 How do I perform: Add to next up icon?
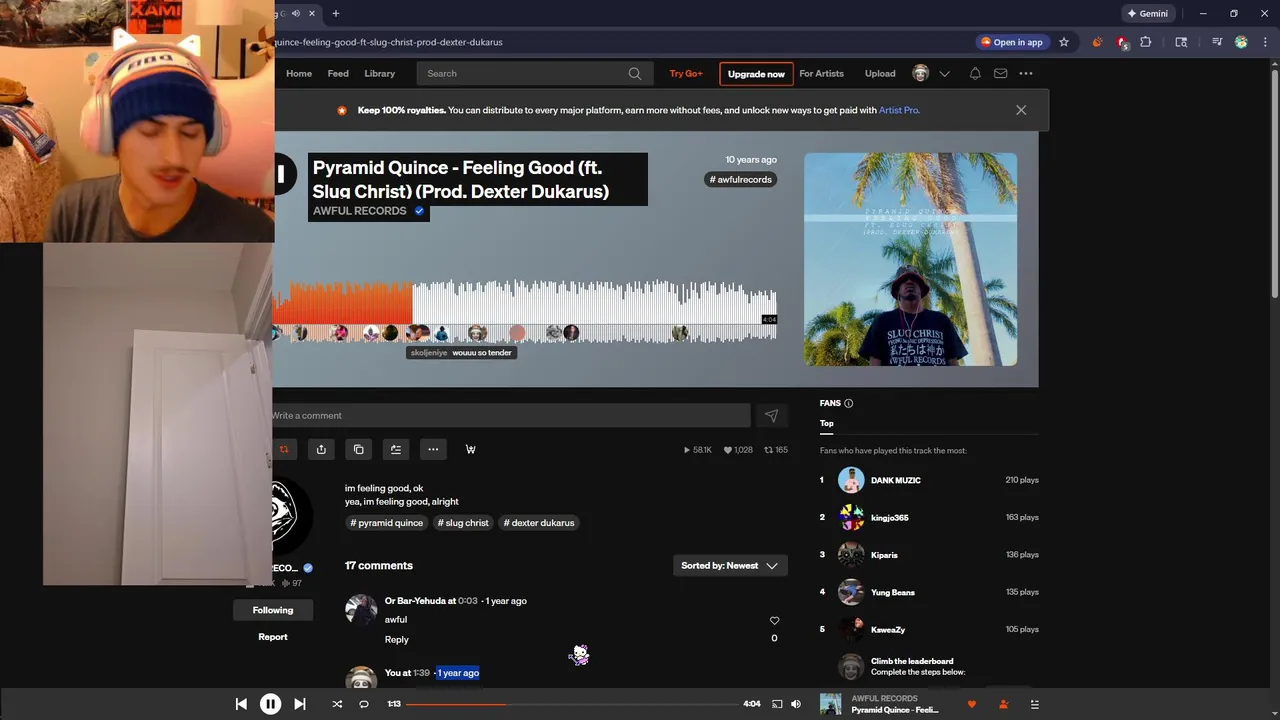tap(396, 449)
